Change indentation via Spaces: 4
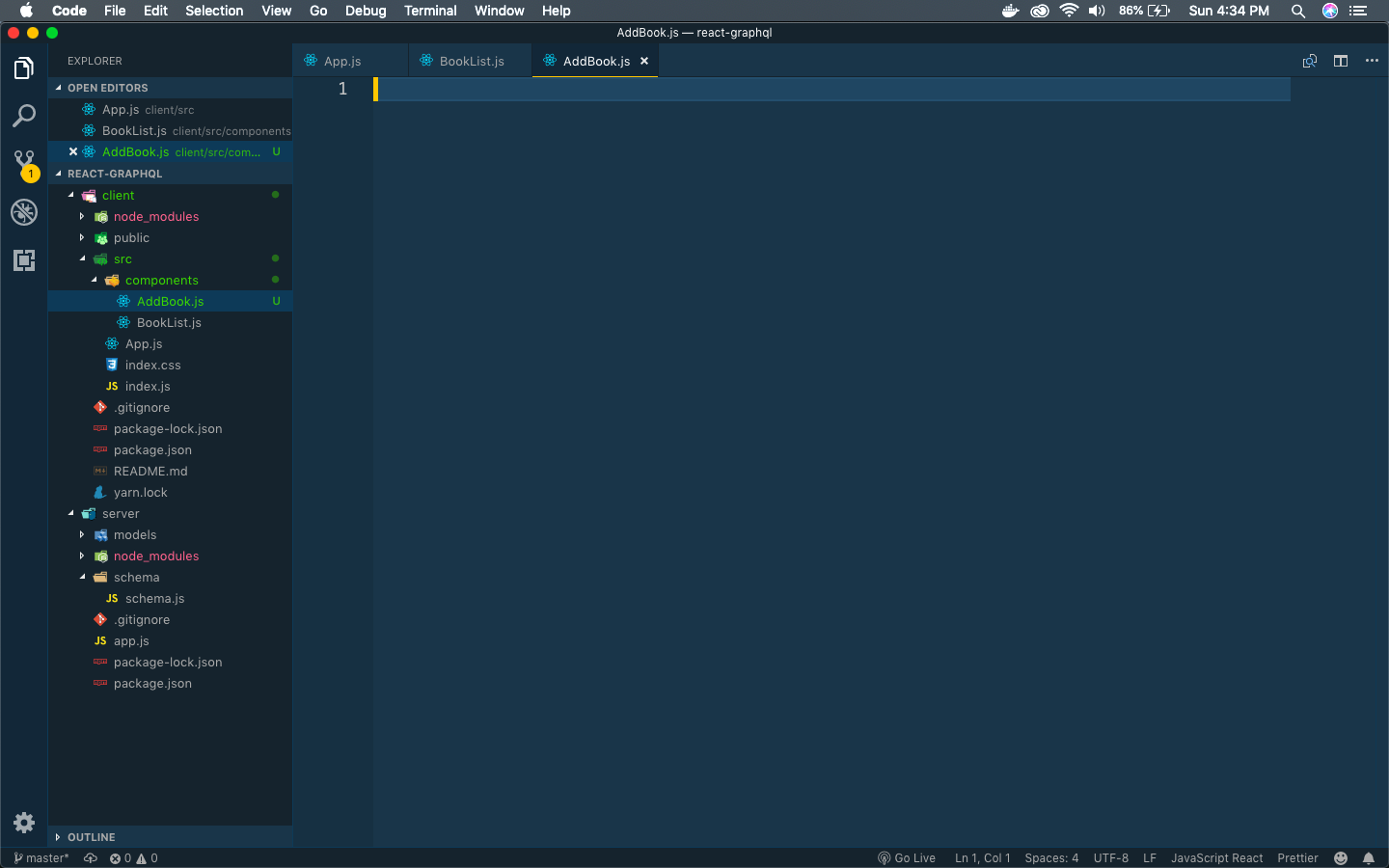 1051,858
